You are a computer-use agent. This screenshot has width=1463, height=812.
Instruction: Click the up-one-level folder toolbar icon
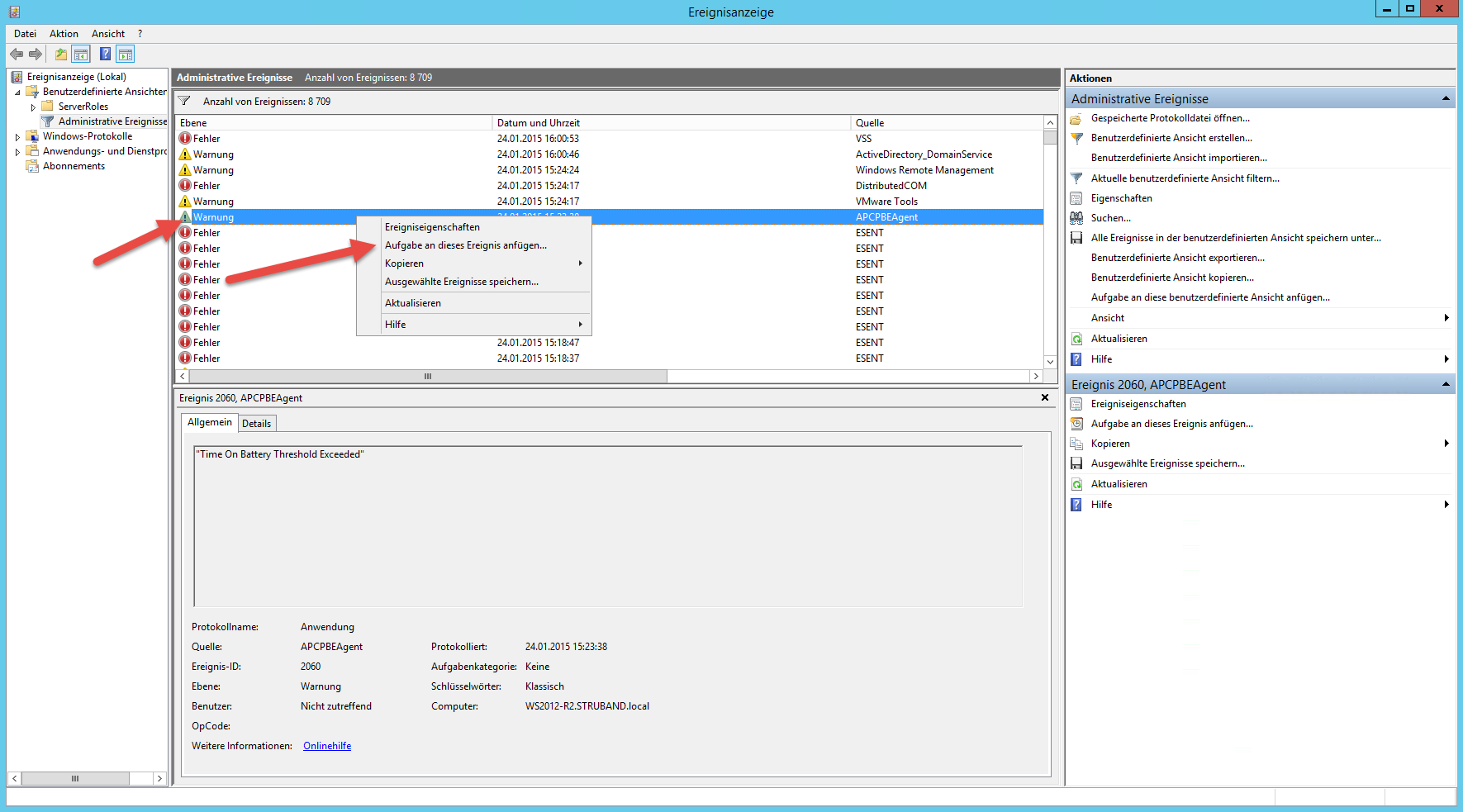point(60,55)
